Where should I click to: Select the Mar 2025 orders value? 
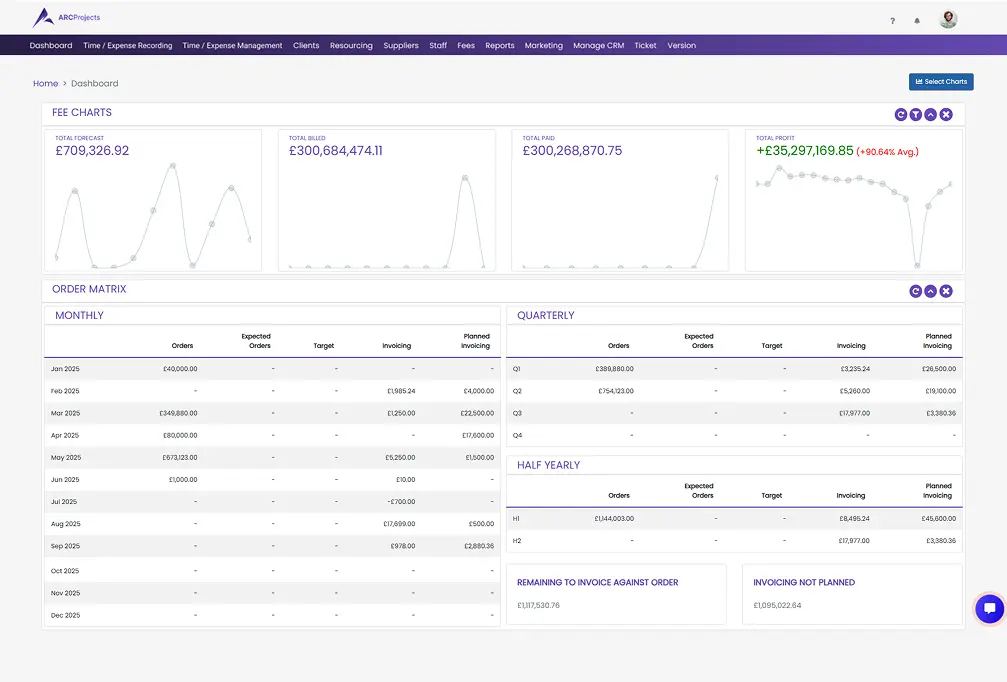pyautogui.click(x=178, y=413)
